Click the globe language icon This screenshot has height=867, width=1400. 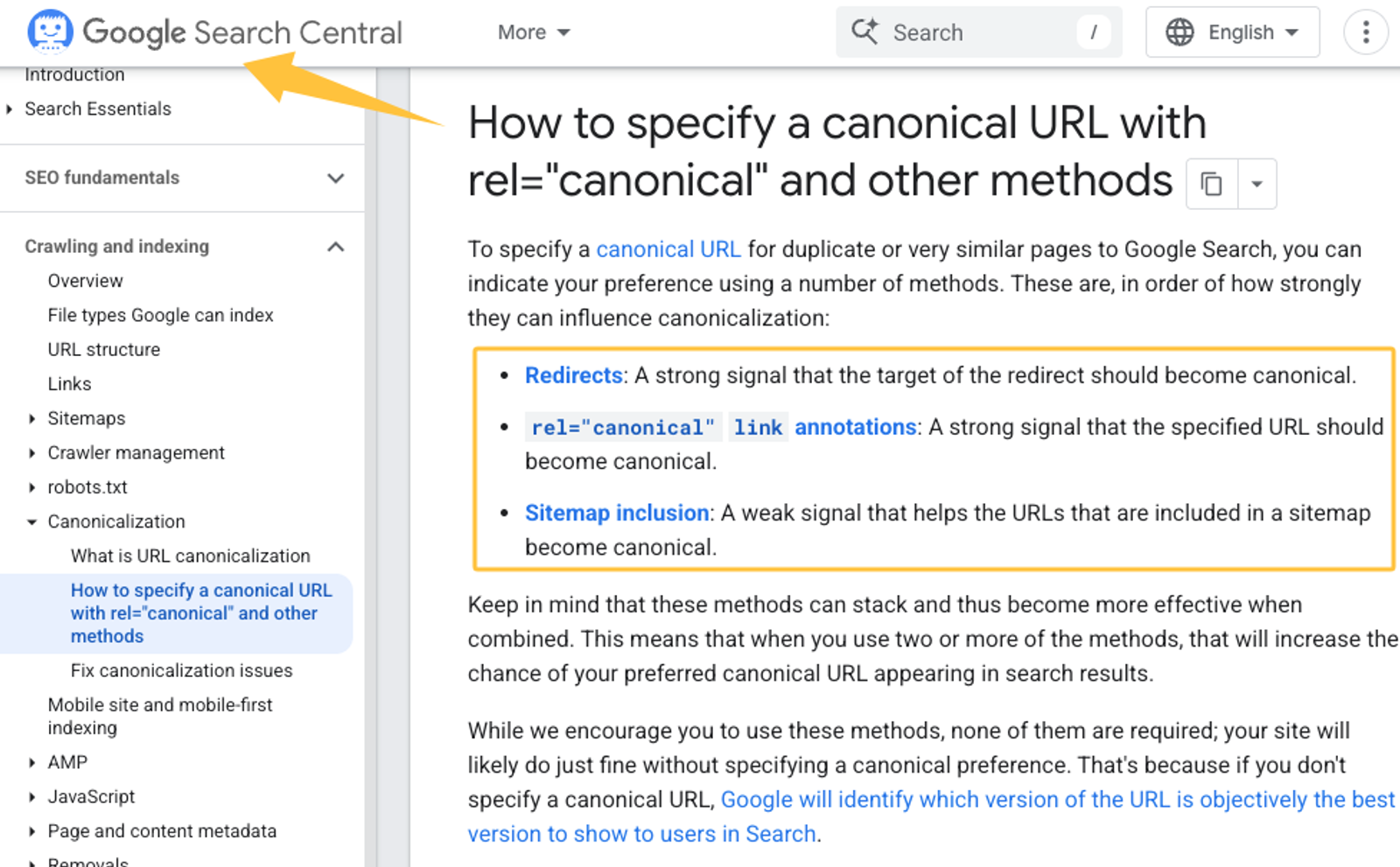1179,32
